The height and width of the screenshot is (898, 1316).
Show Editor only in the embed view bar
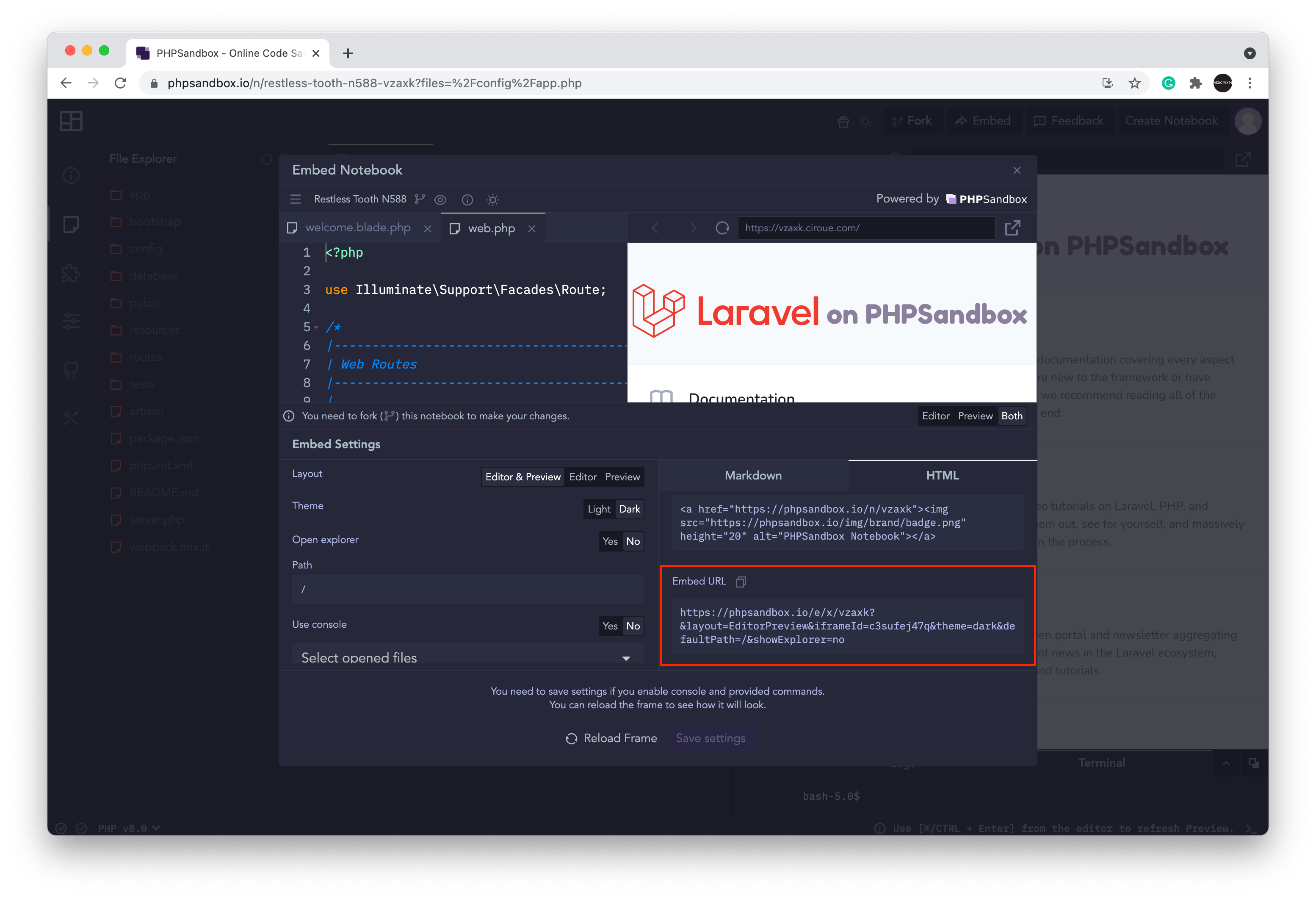(935, 416)
